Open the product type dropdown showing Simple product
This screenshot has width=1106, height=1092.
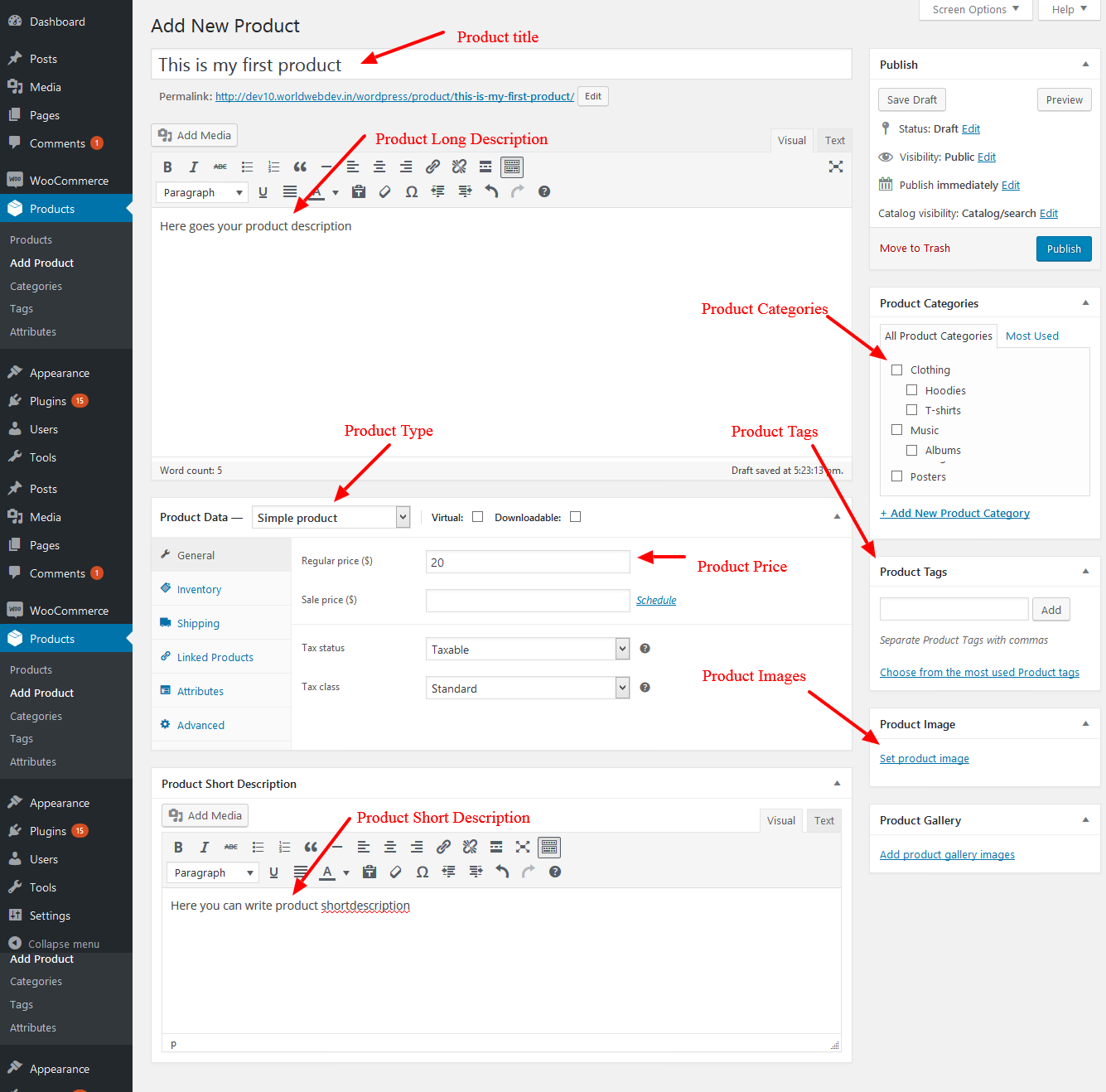pyautogui.click(x=331, y=517)
